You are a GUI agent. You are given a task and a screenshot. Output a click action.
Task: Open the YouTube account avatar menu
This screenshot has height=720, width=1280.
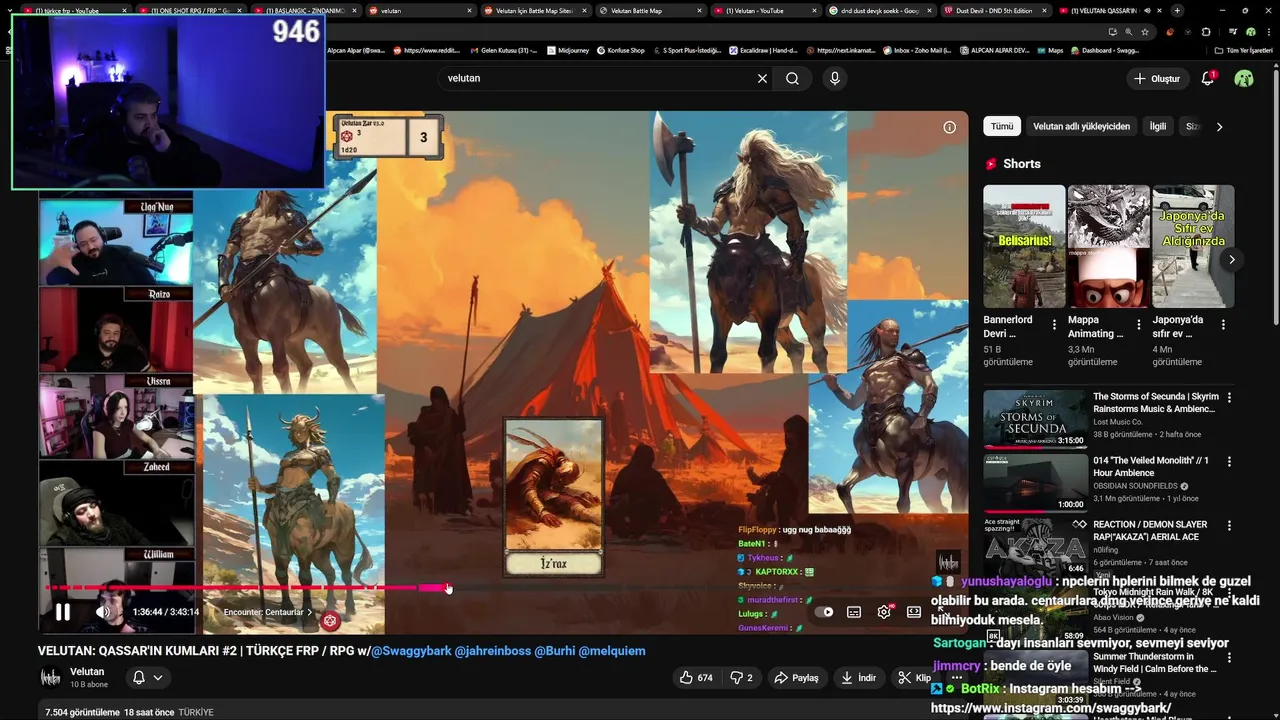click(1244, 78)
